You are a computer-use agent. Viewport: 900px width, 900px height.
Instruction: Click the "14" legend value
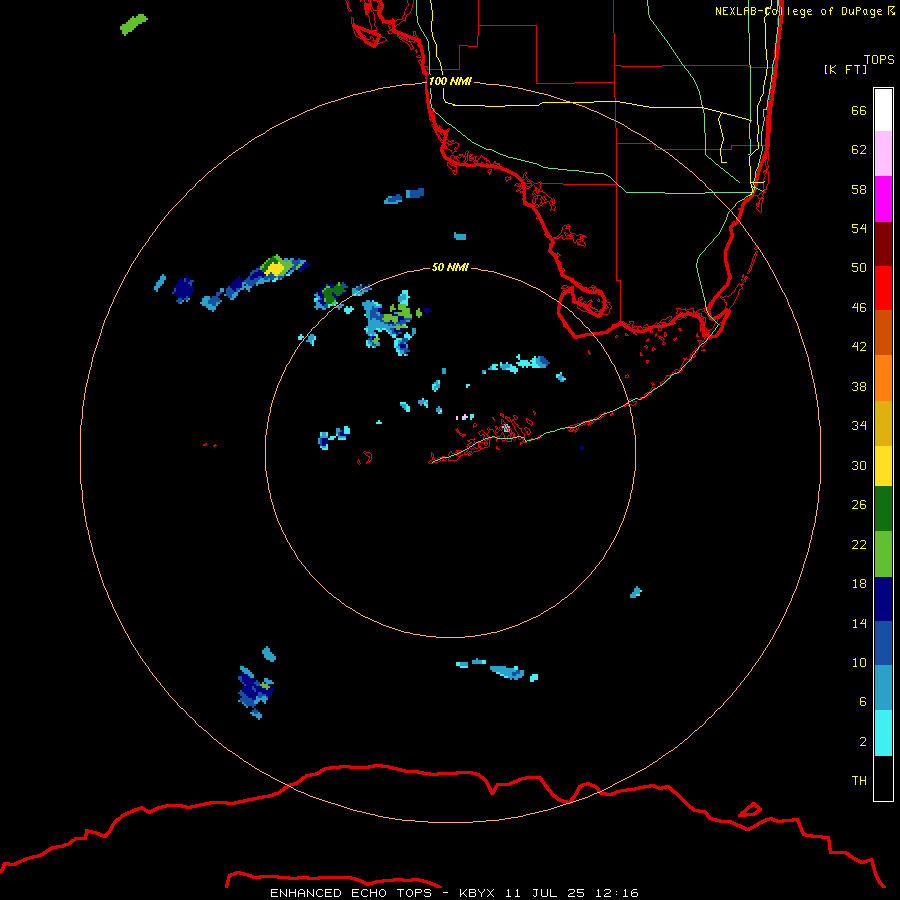(859, 623)
